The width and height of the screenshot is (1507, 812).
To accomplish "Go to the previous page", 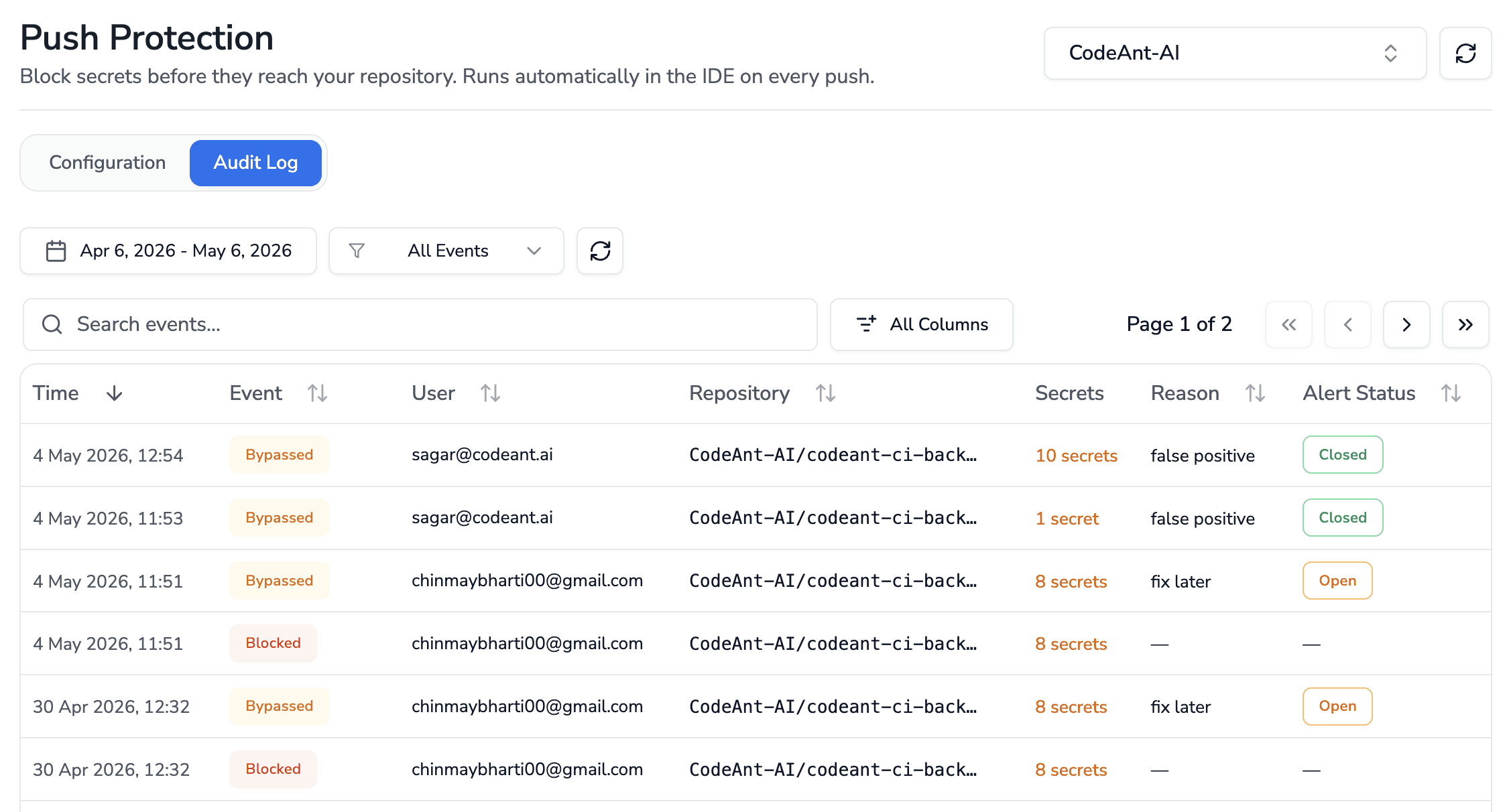I will pos(1347,325).
